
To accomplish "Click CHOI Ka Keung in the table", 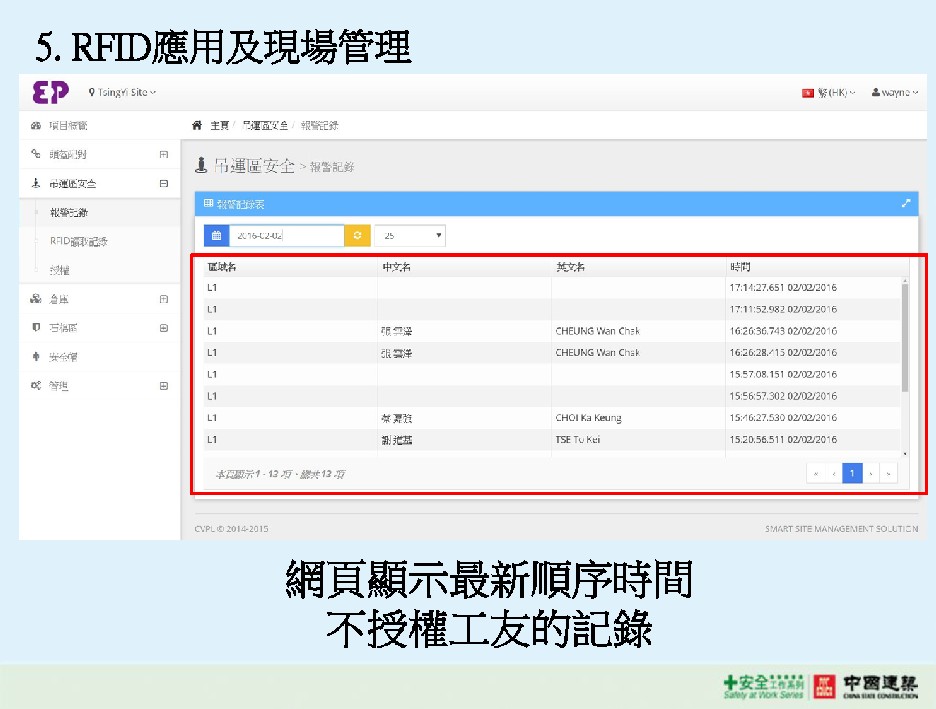I will tap(588, 418).
